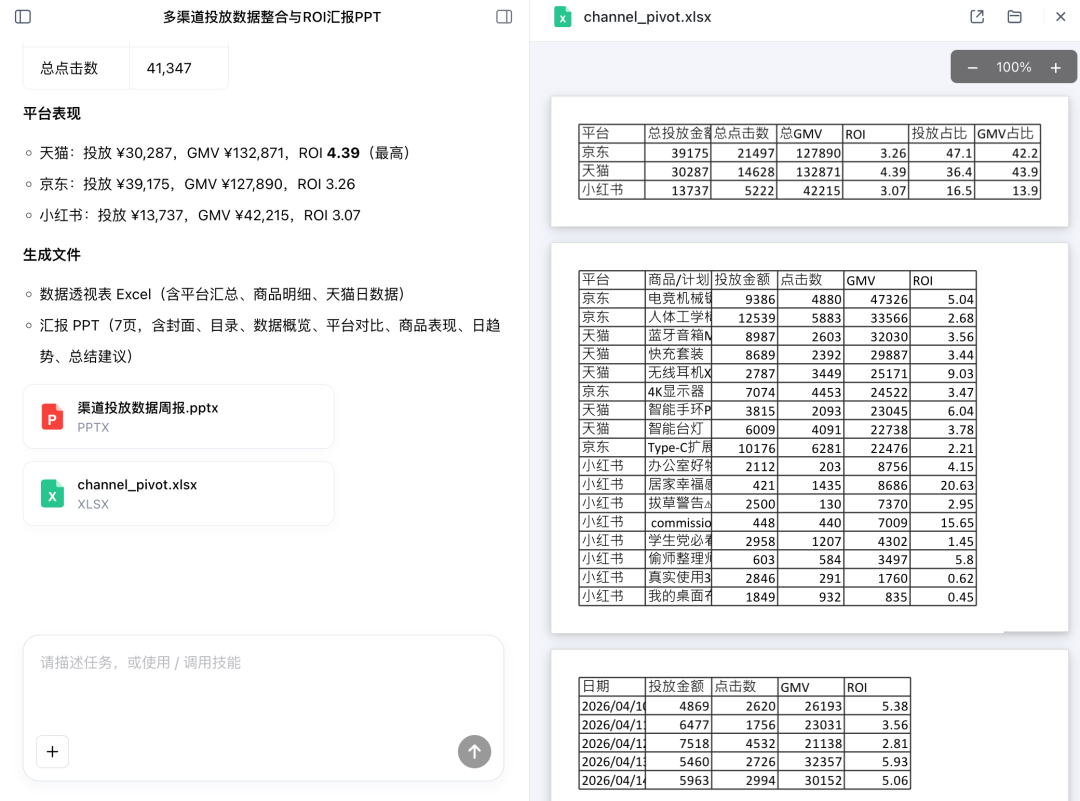The image size is (1080, 801).
Task: Click the plus attachment button
Action: (x=52, y=751)
